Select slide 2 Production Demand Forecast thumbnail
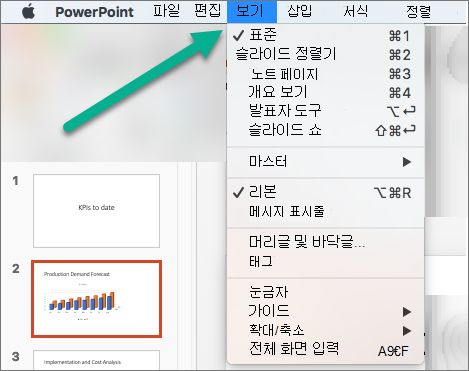Viewport: 469px width, 371px height. 96,299
